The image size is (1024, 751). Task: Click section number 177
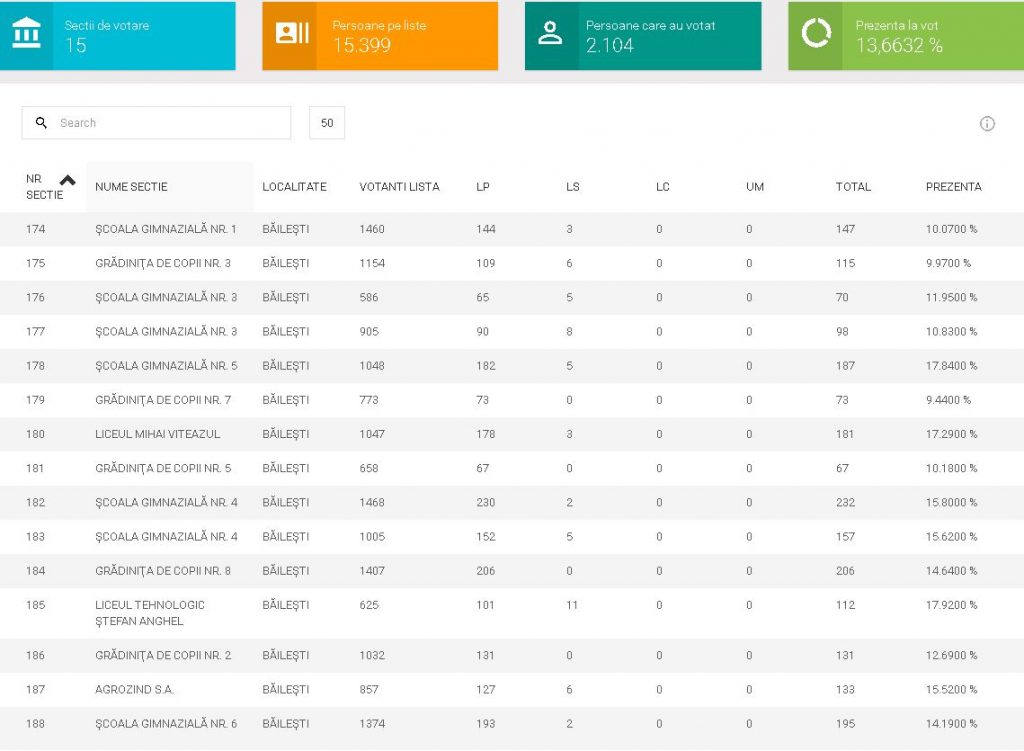pyautogui.click(x=36, y=332)
